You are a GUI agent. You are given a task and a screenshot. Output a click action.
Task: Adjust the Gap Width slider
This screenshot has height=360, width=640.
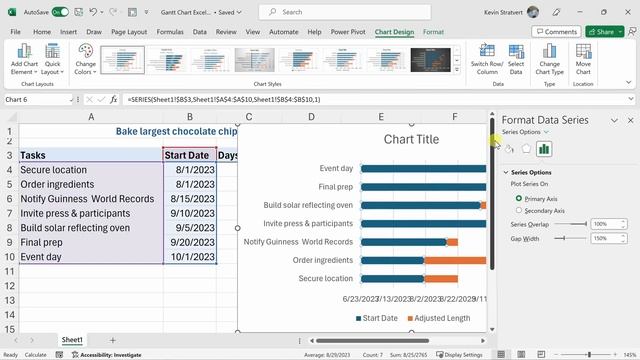coord(570,238)
